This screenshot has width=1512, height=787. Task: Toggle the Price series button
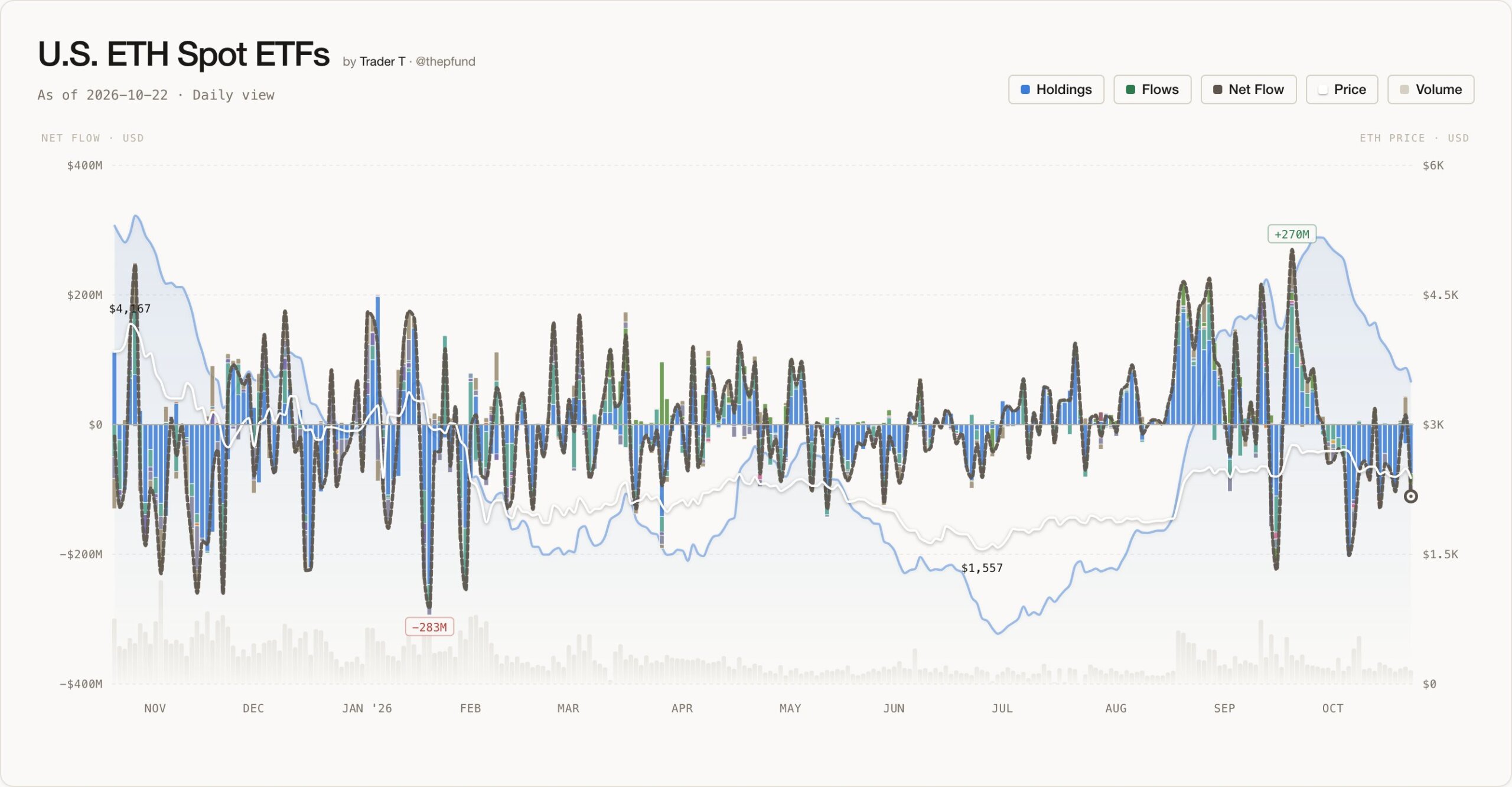coord(1342,89)
